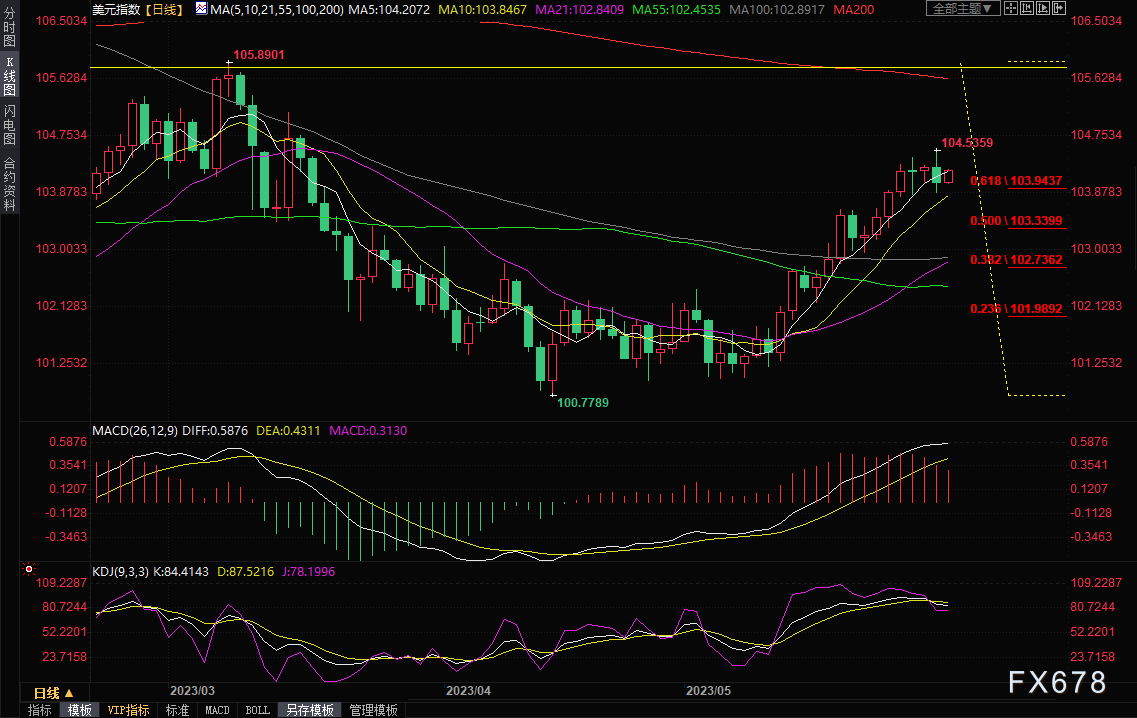Click the red sun marker icon beside KDJ
Viewport: 1137px width, 718px height.
(28, 569)
